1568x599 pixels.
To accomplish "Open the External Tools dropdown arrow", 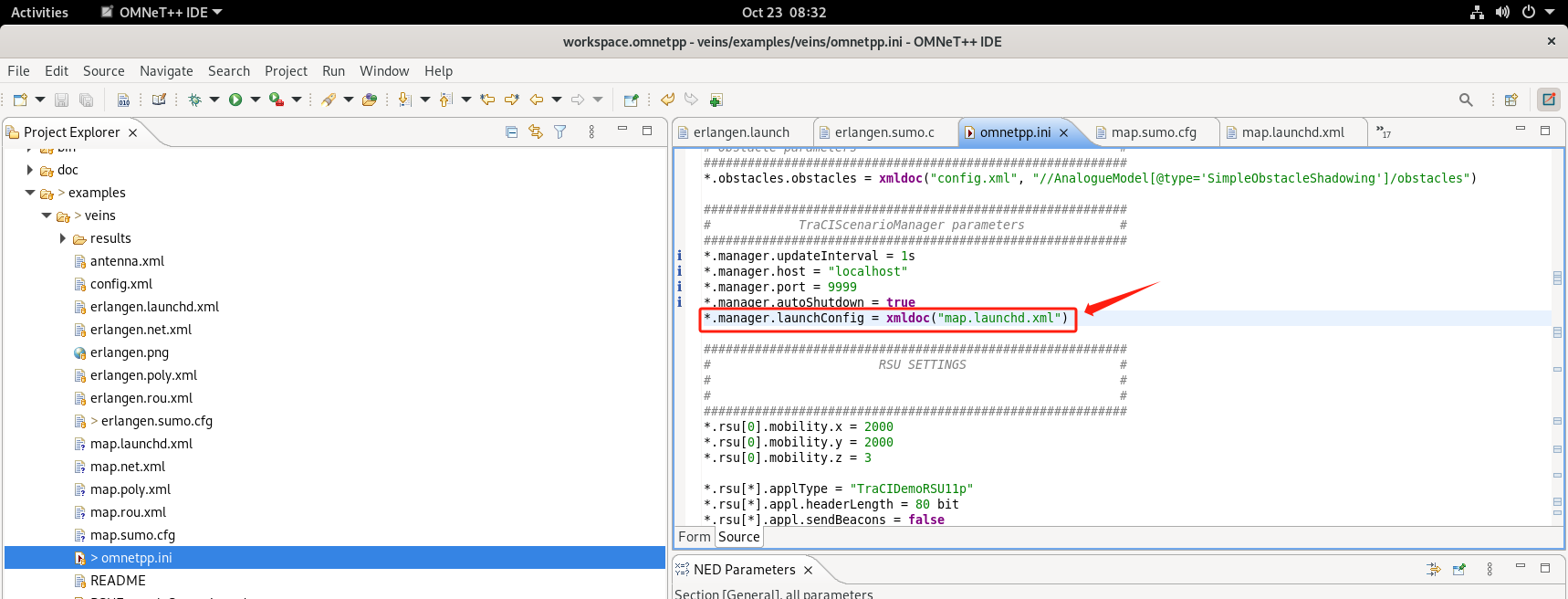I will [297, 100].
